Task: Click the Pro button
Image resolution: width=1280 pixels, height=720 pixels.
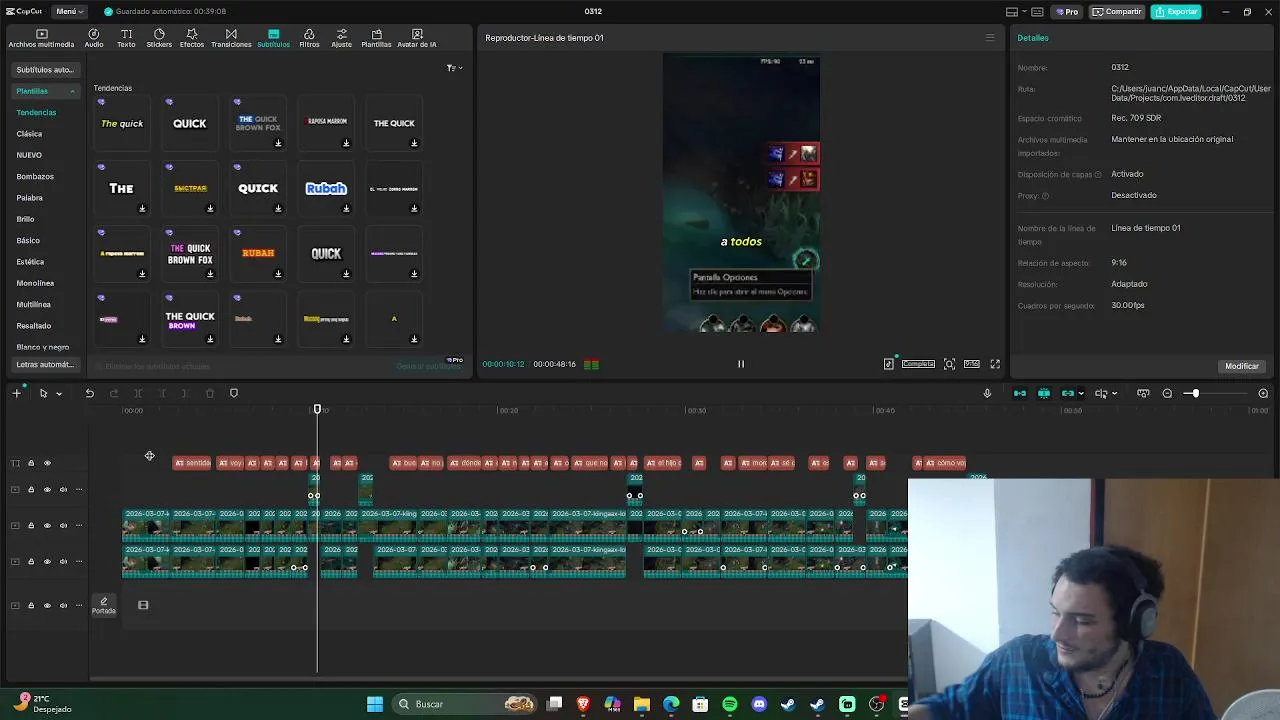Action: pos(1067,11)
